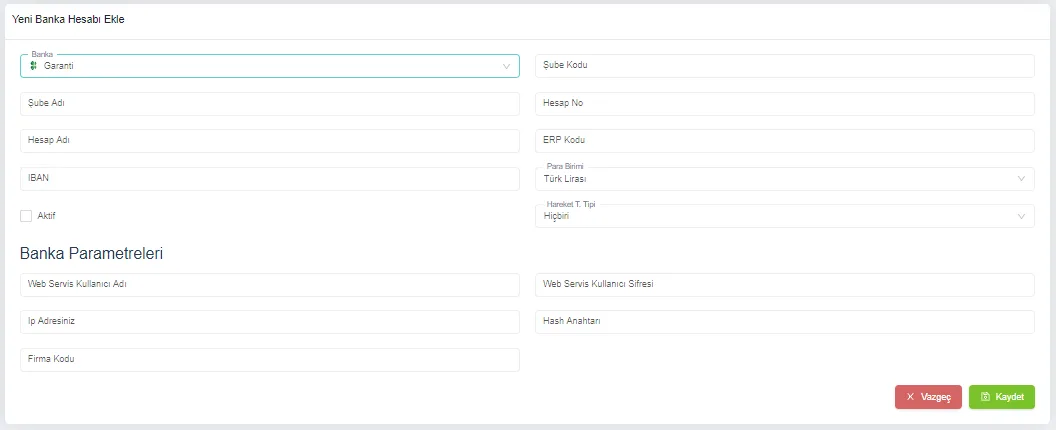This screenshot has width=1056, height=430.
Task: Click the Banka Parametreleri heading text
Action: click(92, 254)
